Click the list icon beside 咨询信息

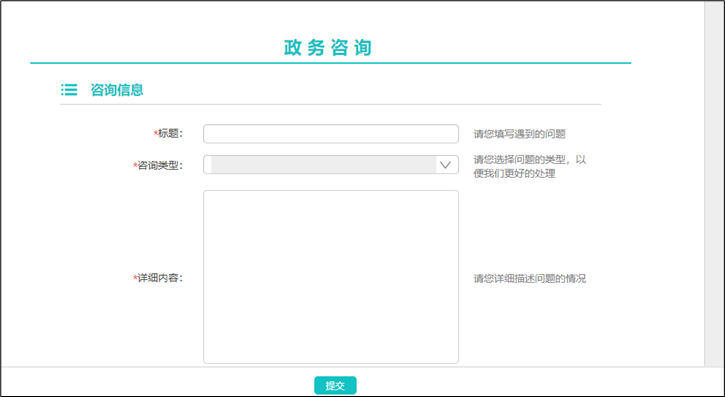(69, 90)
